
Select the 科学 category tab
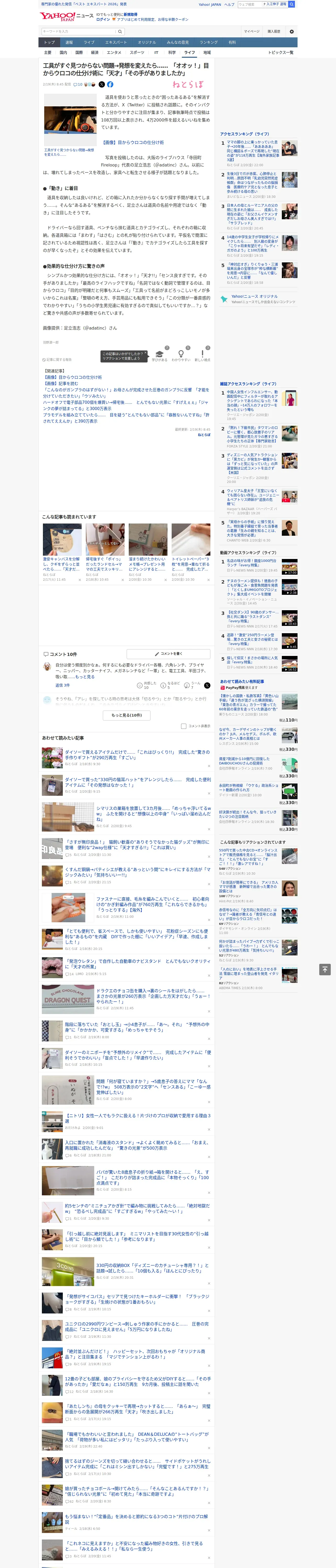point(172,52)
